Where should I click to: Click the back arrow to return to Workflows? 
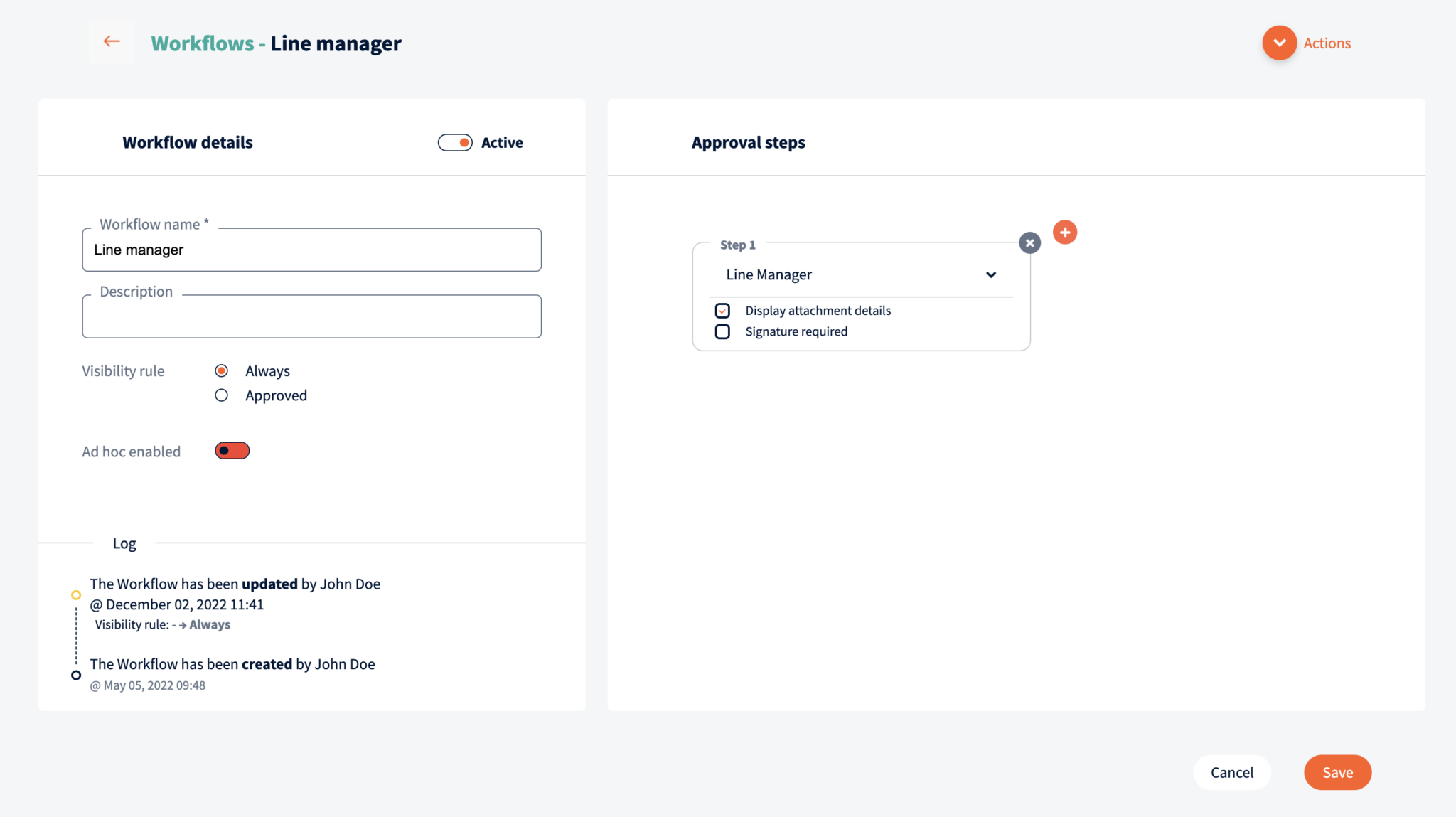[112, 41]
